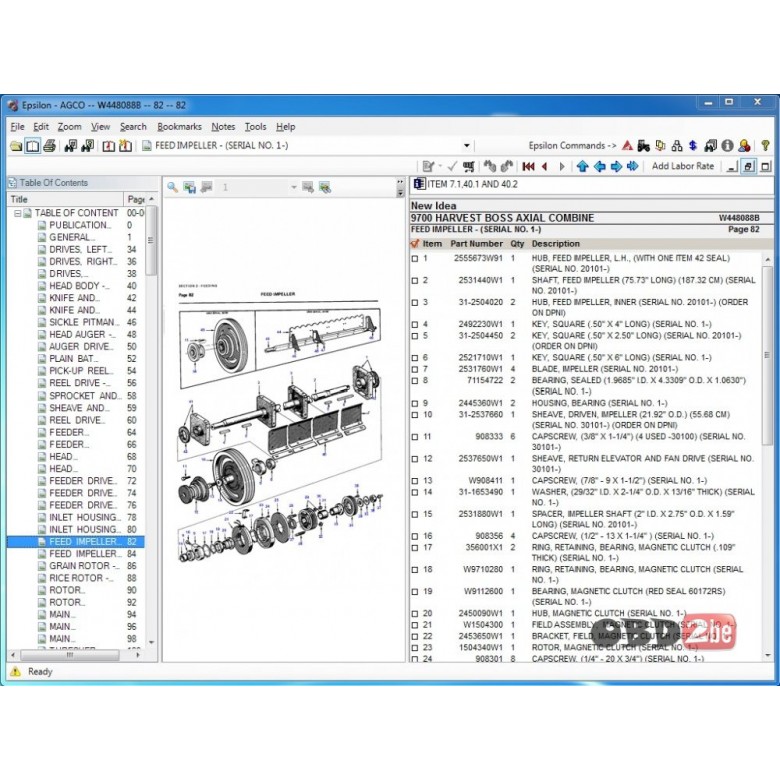Click the red AGCO triangle logo icon

[627, 146]
